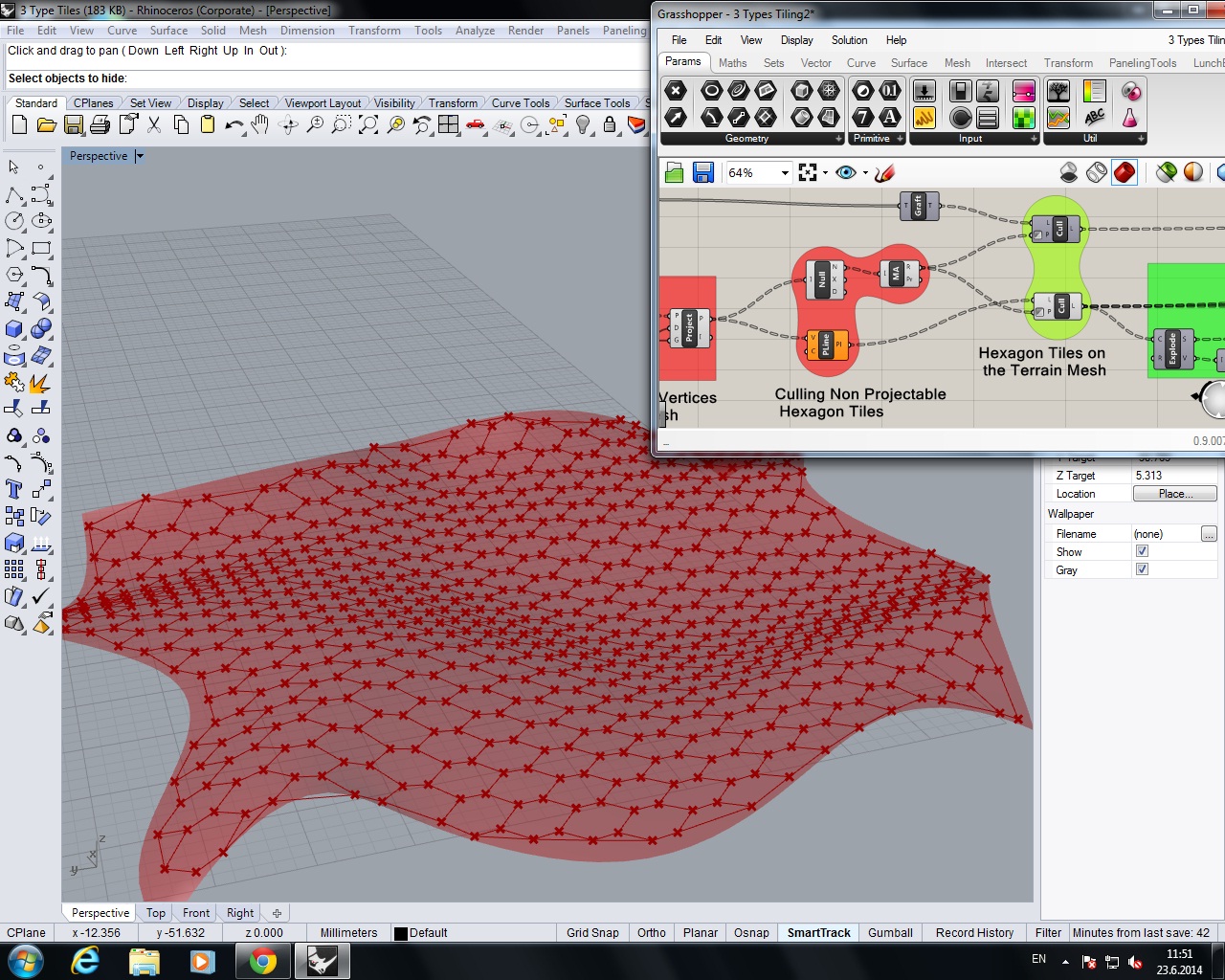Enable shaded preview red cylinder in Grasshopper
1225x980 pixels.
pos(1125,172)
